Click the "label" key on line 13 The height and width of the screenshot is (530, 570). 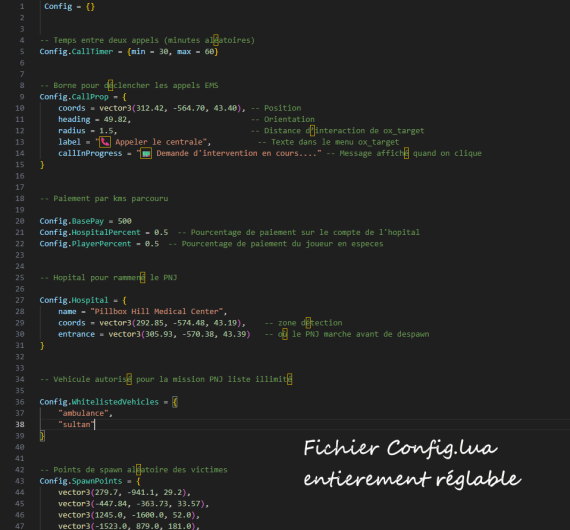tap(69, 142)
